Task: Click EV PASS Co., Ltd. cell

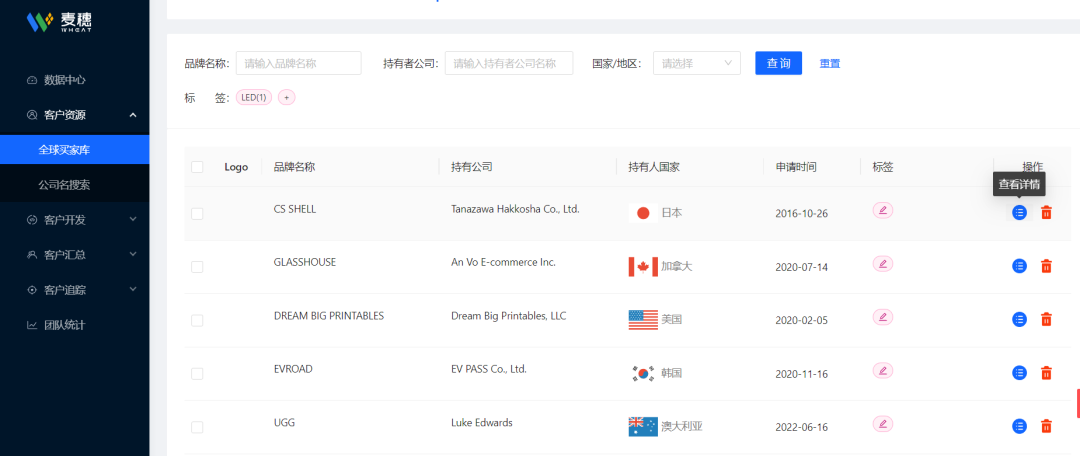Action: (x=489, y=369)
